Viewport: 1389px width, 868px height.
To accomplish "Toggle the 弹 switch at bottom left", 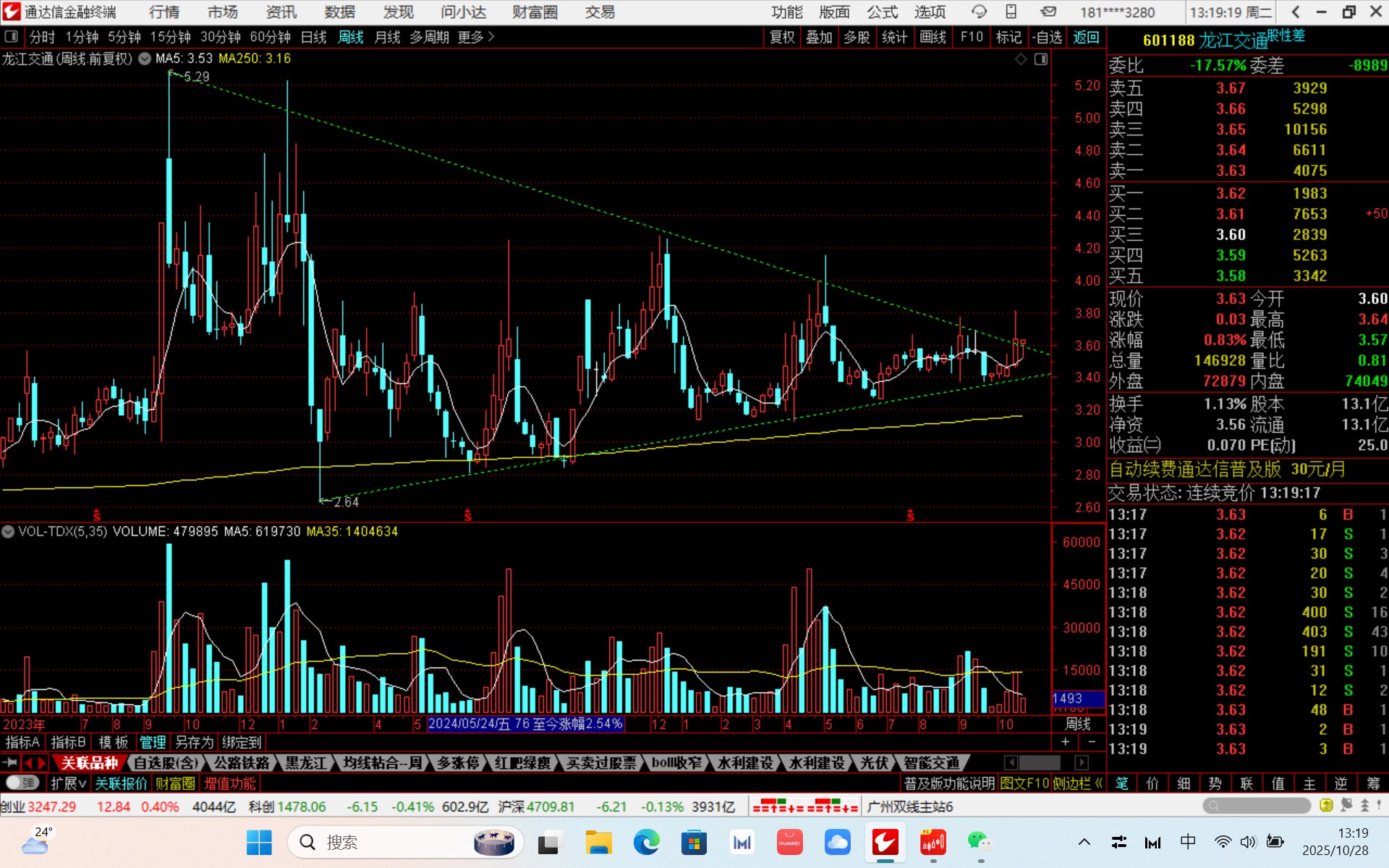I will tap(22, 783).
